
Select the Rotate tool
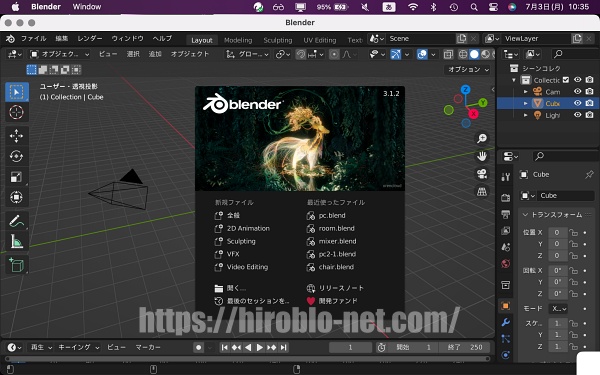(x=16, y=156)
